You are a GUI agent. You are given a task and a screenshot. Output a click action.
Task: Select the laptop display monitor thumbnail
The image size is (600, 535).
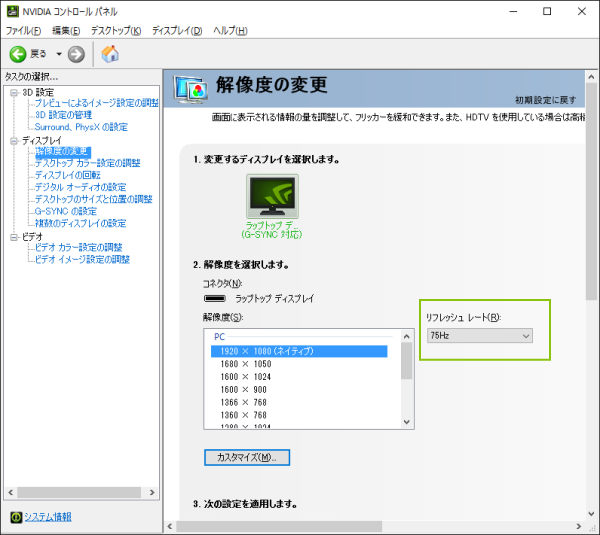[x=272, y=196]
